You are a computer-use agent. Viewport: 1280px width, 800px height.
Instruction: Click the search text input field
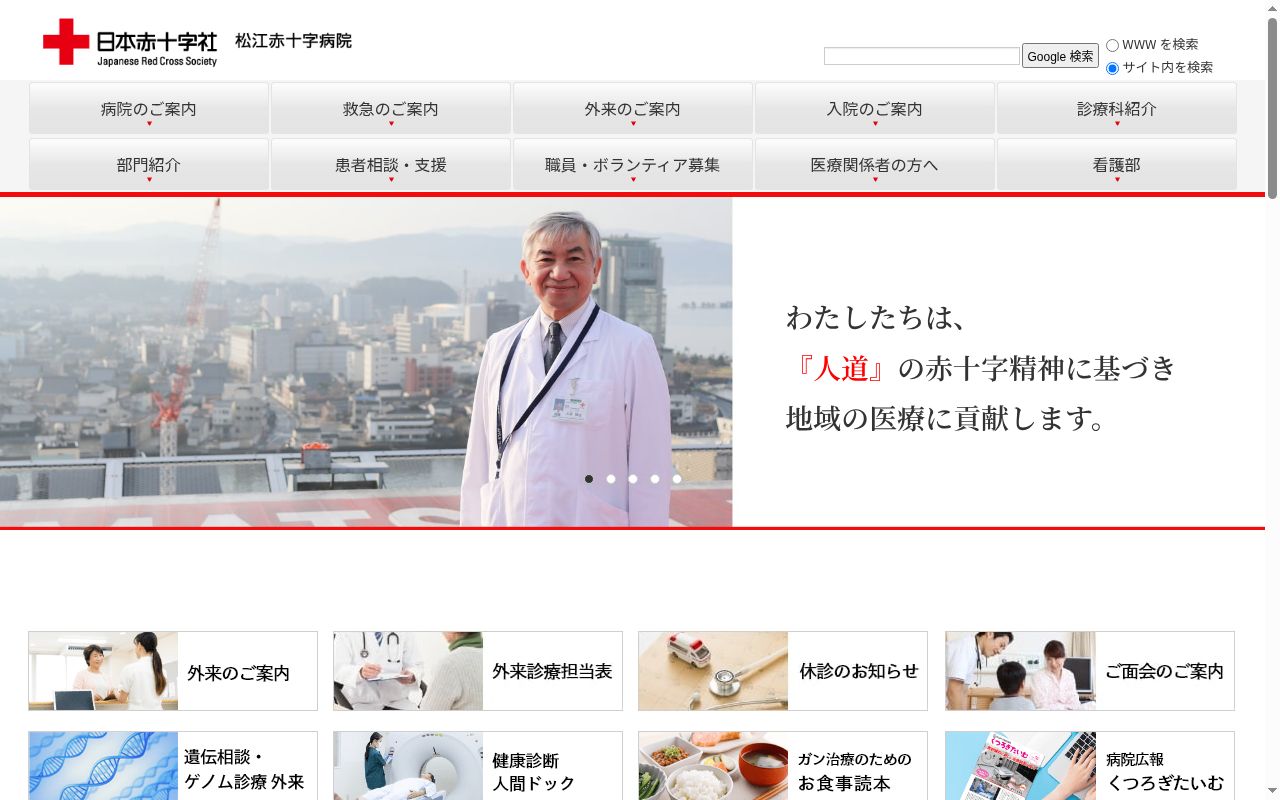pyautogui.click(x=922, y=56)
